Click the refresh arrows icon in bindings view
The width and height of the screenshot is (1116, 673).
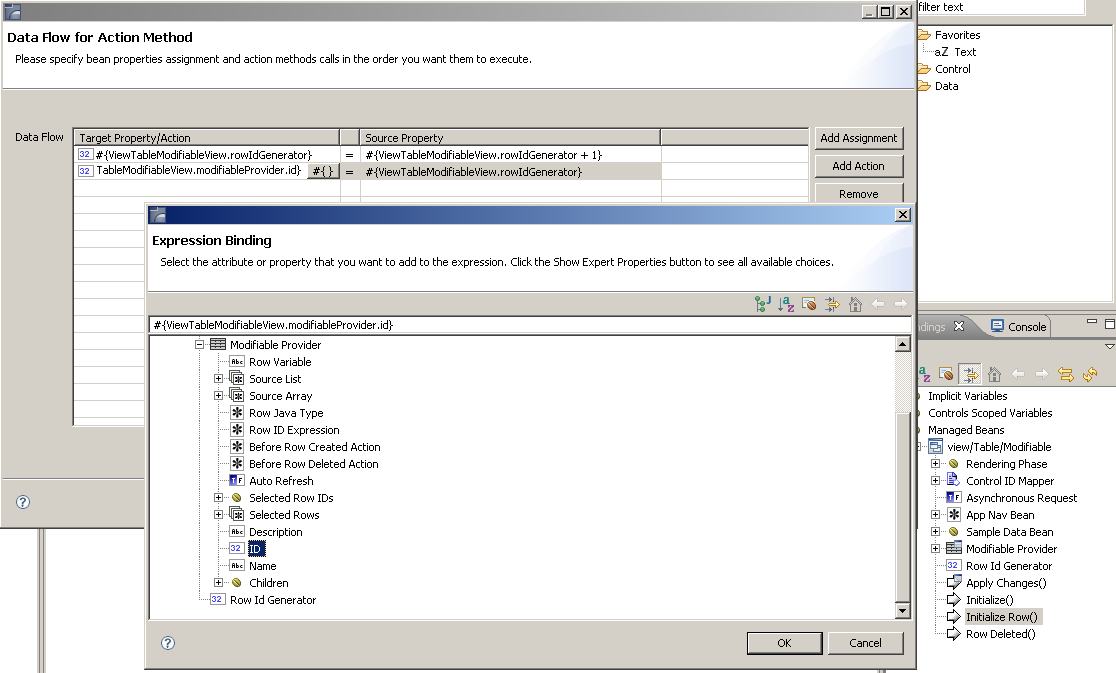(1090, 373)
